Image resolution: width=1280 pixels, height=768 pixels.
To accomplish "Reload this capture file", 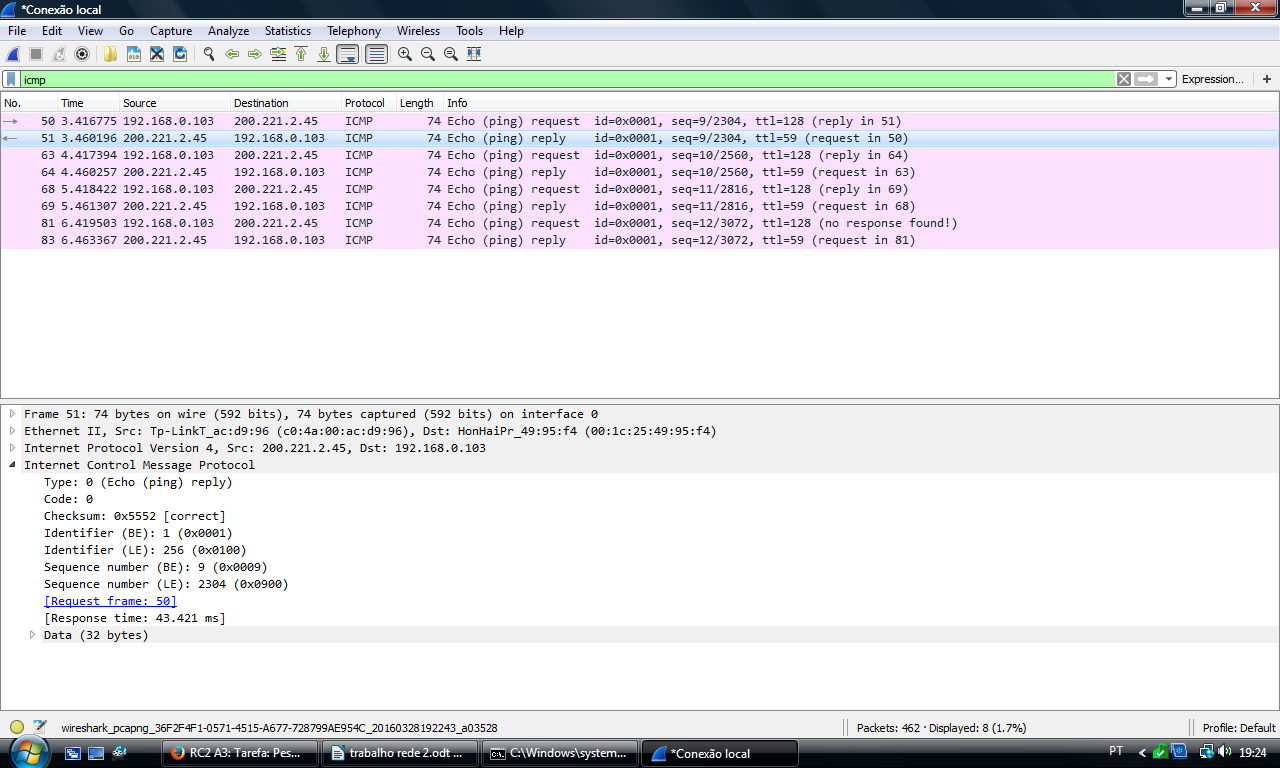I will pyautogui.click(x=180, y=54).
